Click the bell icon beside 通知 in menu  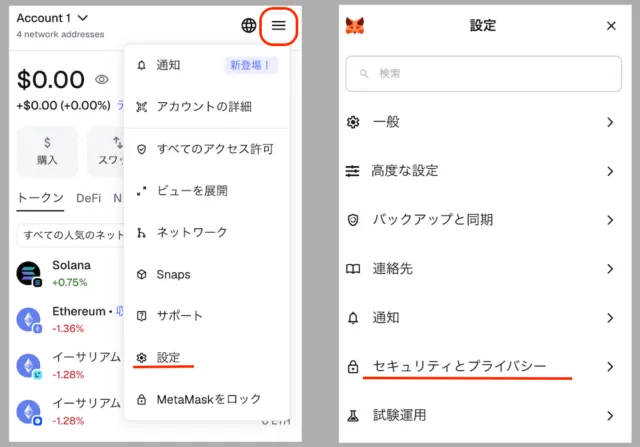[142, 65]
